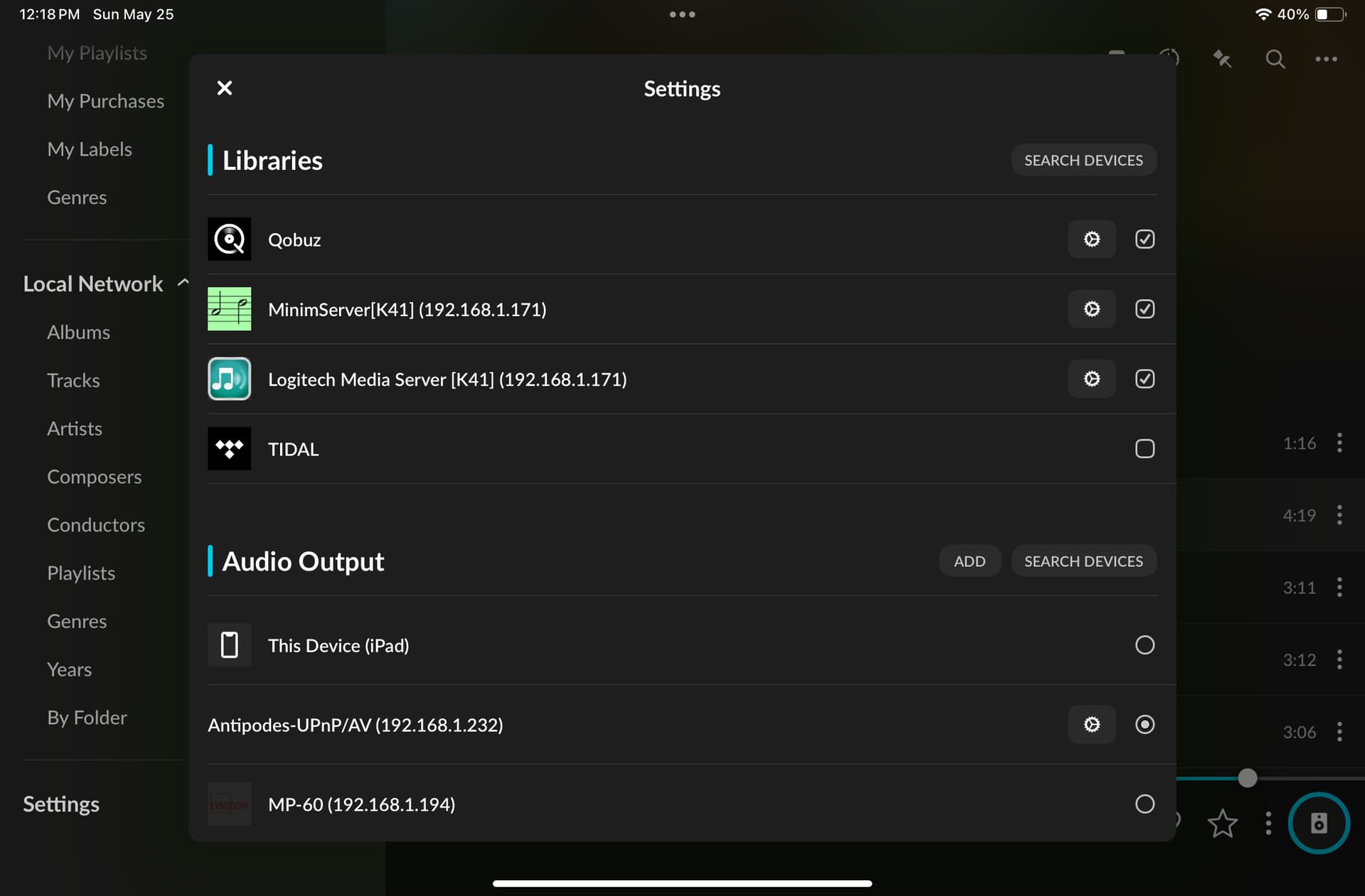Uncheck the Qobuz library checkbox

pos(1145,239)
